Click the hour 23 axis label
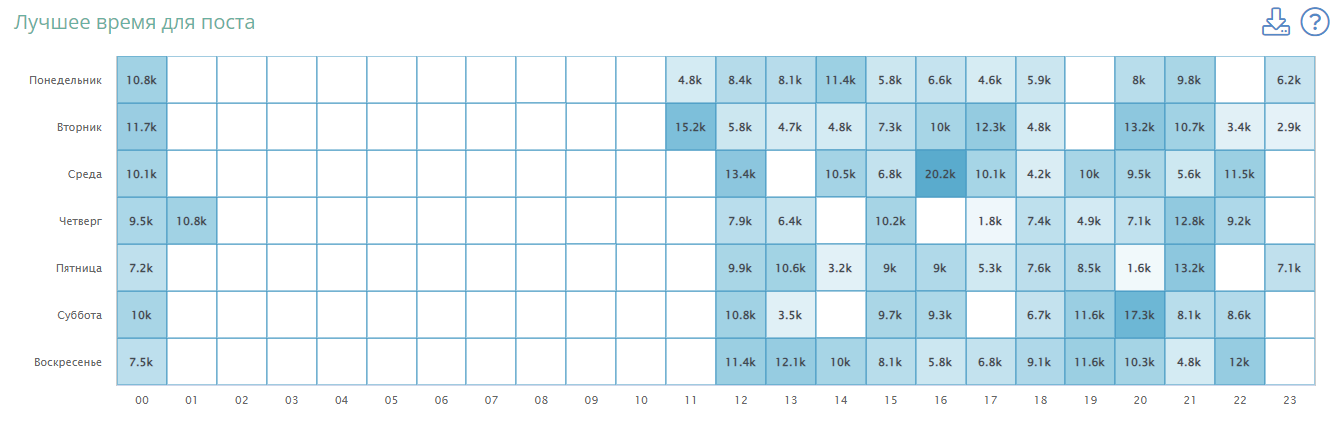 (x=1290, y=400)
